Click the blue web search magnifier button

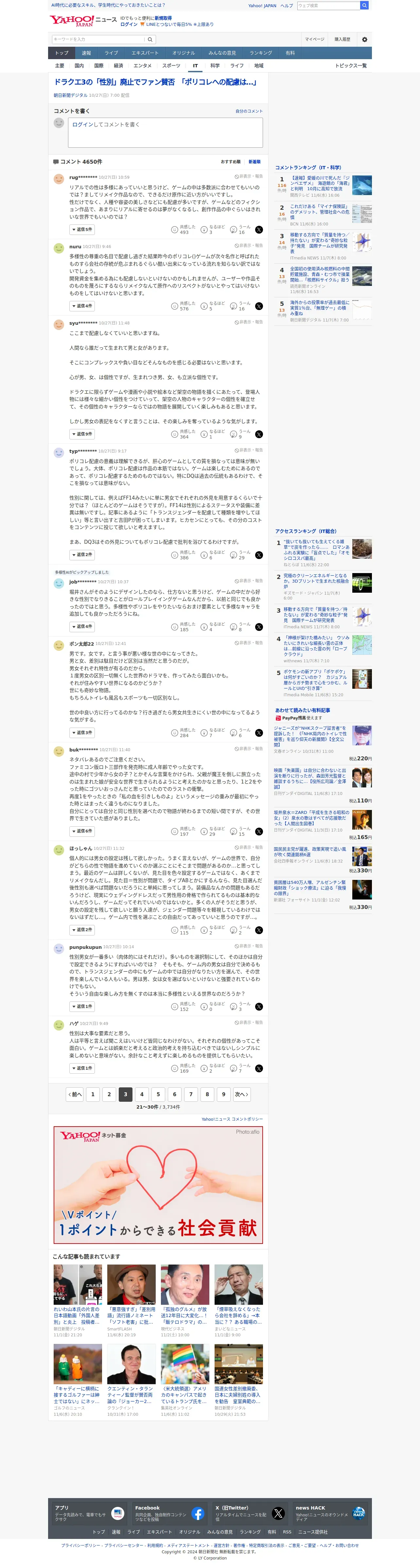pyautogui.click(x=364, y=6)
